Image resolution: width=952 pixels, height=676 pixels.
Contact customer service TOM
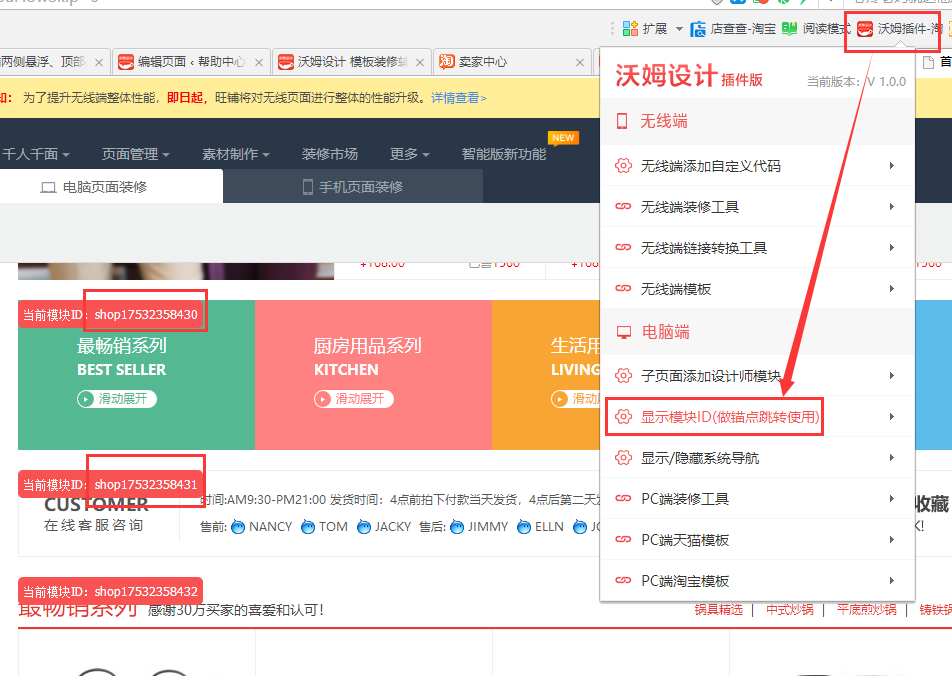(325, 527)
